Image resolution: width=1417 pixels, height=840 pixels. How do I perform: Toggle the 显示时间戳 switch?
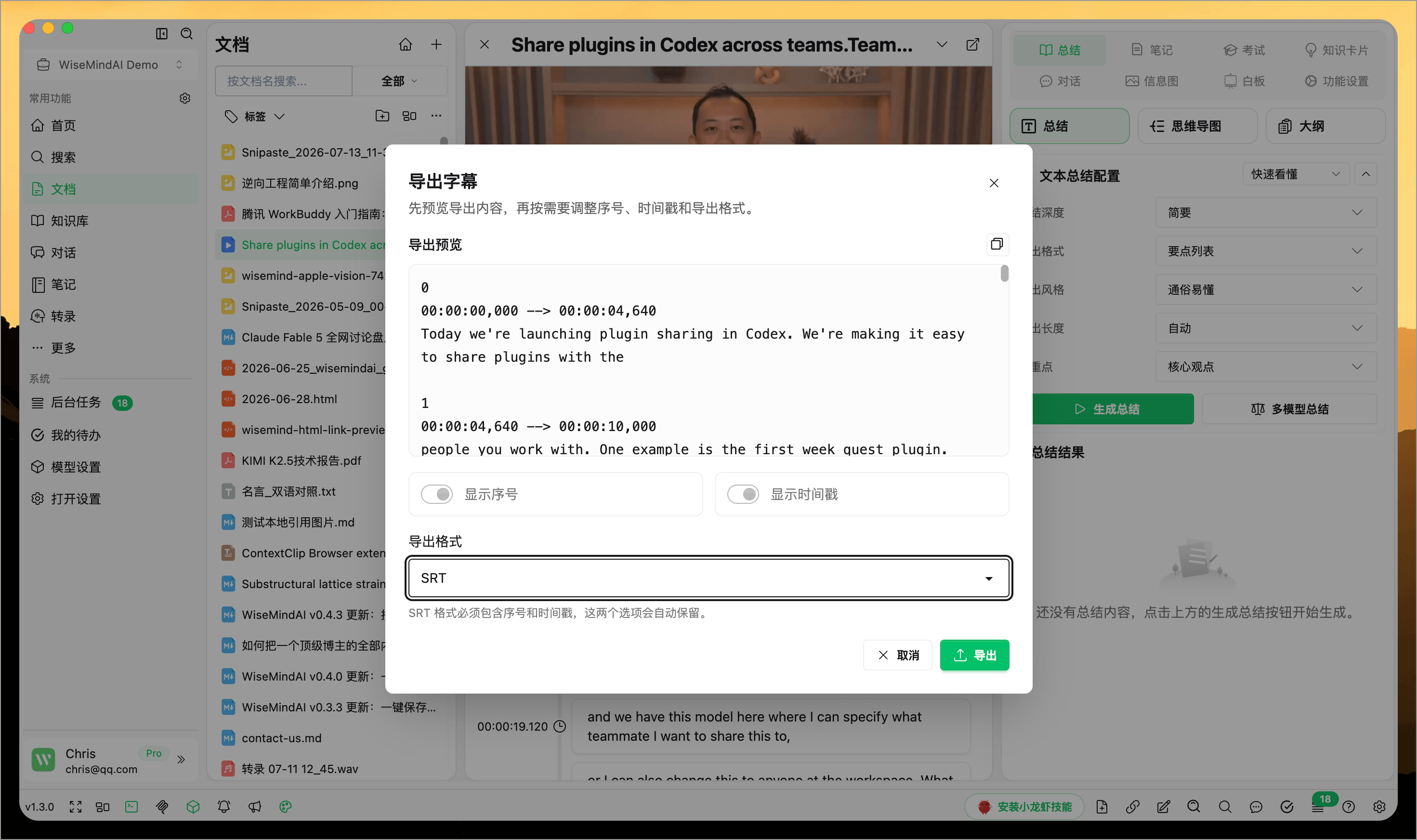tap(743, 495)
